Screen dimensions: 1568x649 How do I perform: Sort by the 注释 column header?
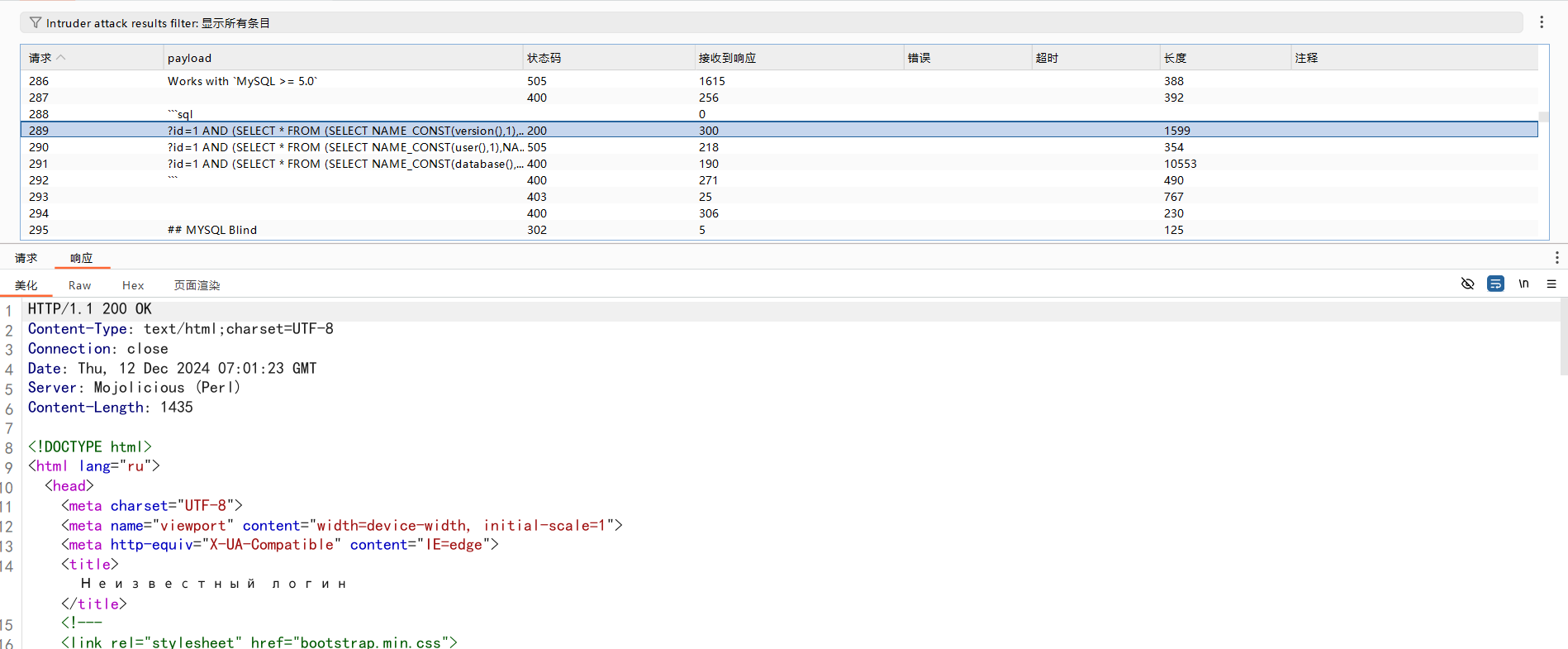pos(1414,58)
